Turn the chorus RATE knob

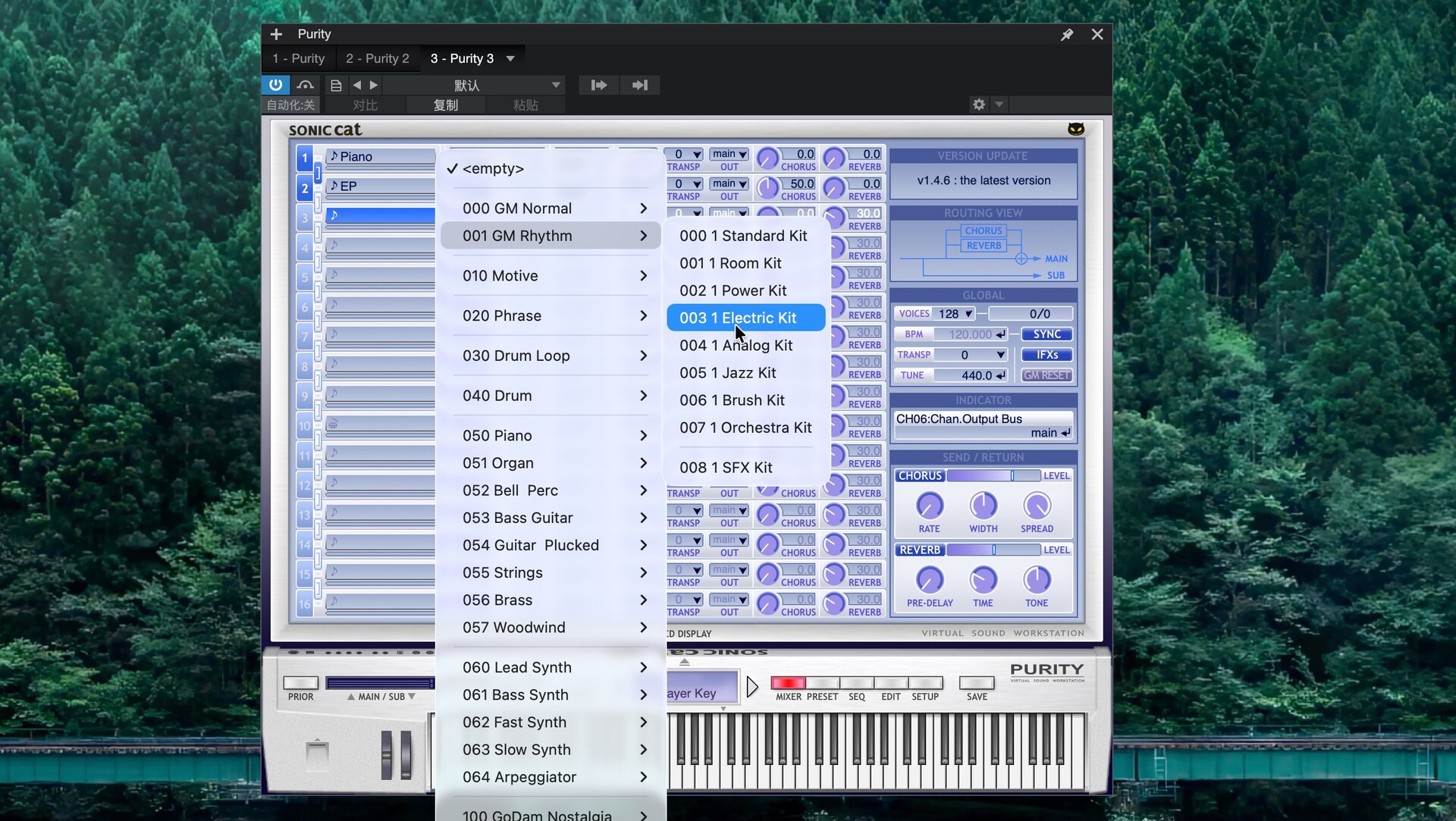(x=930, y=506)
